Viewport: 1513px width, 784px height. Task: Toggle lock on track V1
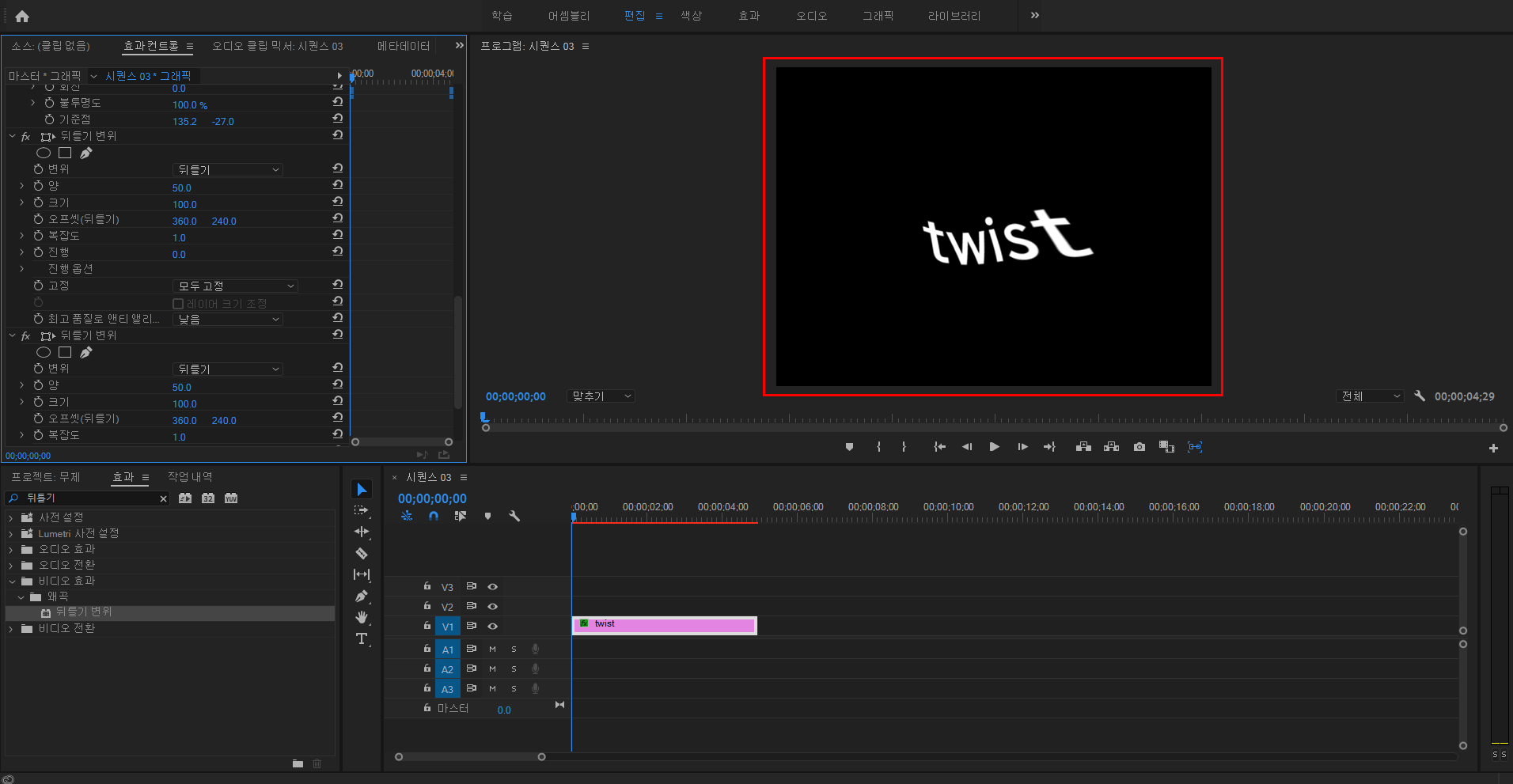point(427,626)
